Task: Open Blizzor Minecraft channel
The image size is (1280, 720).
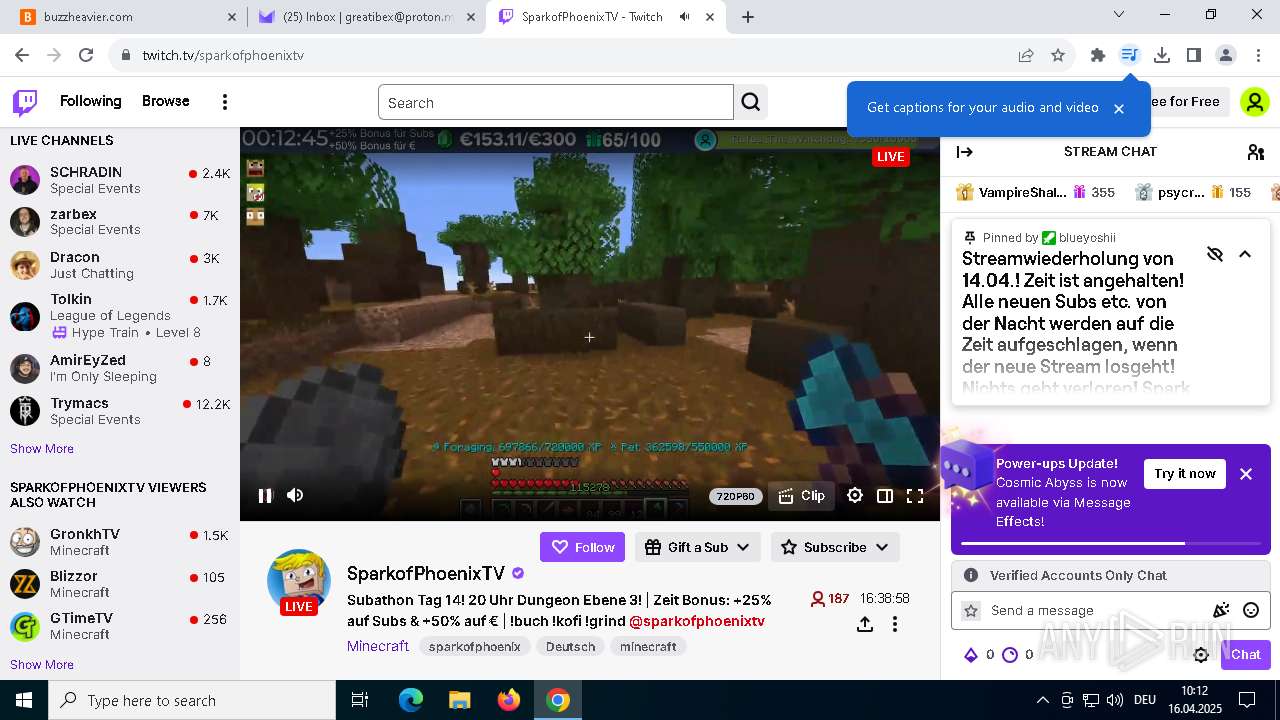Action: [120, 584]
